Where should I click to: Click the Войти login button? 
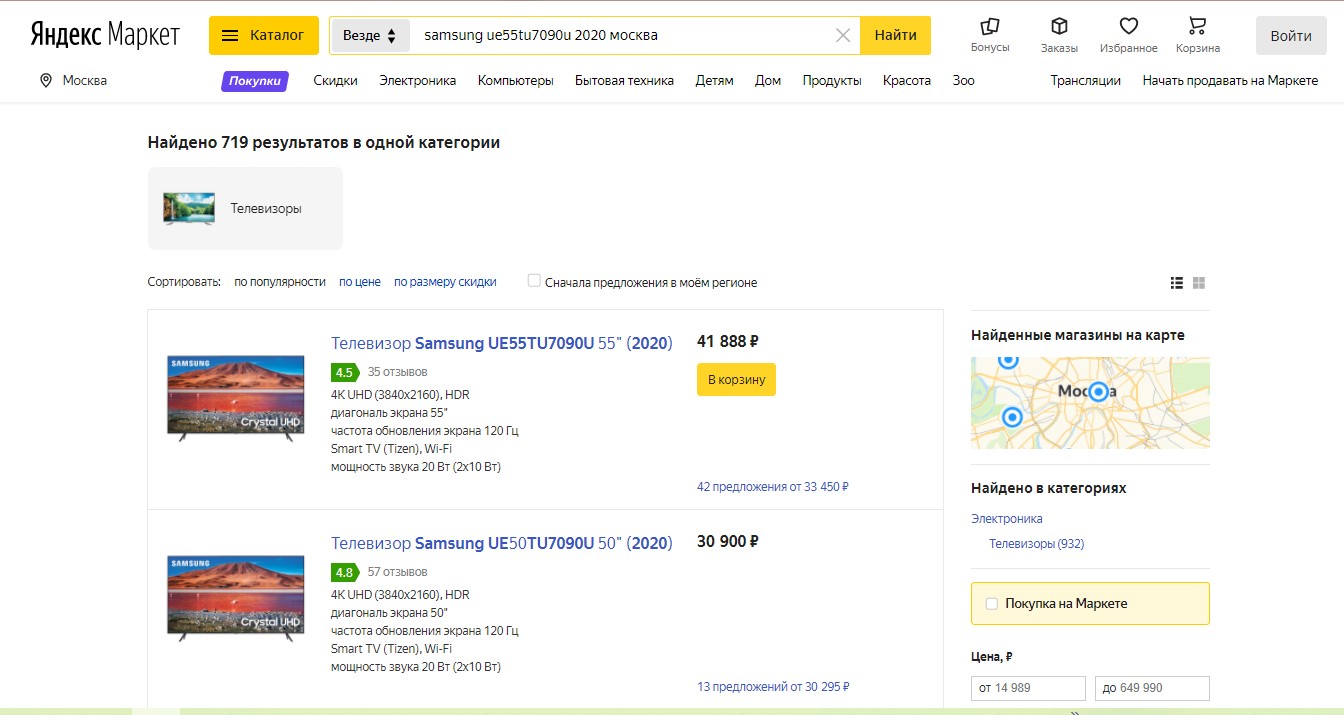(1291, 35)
